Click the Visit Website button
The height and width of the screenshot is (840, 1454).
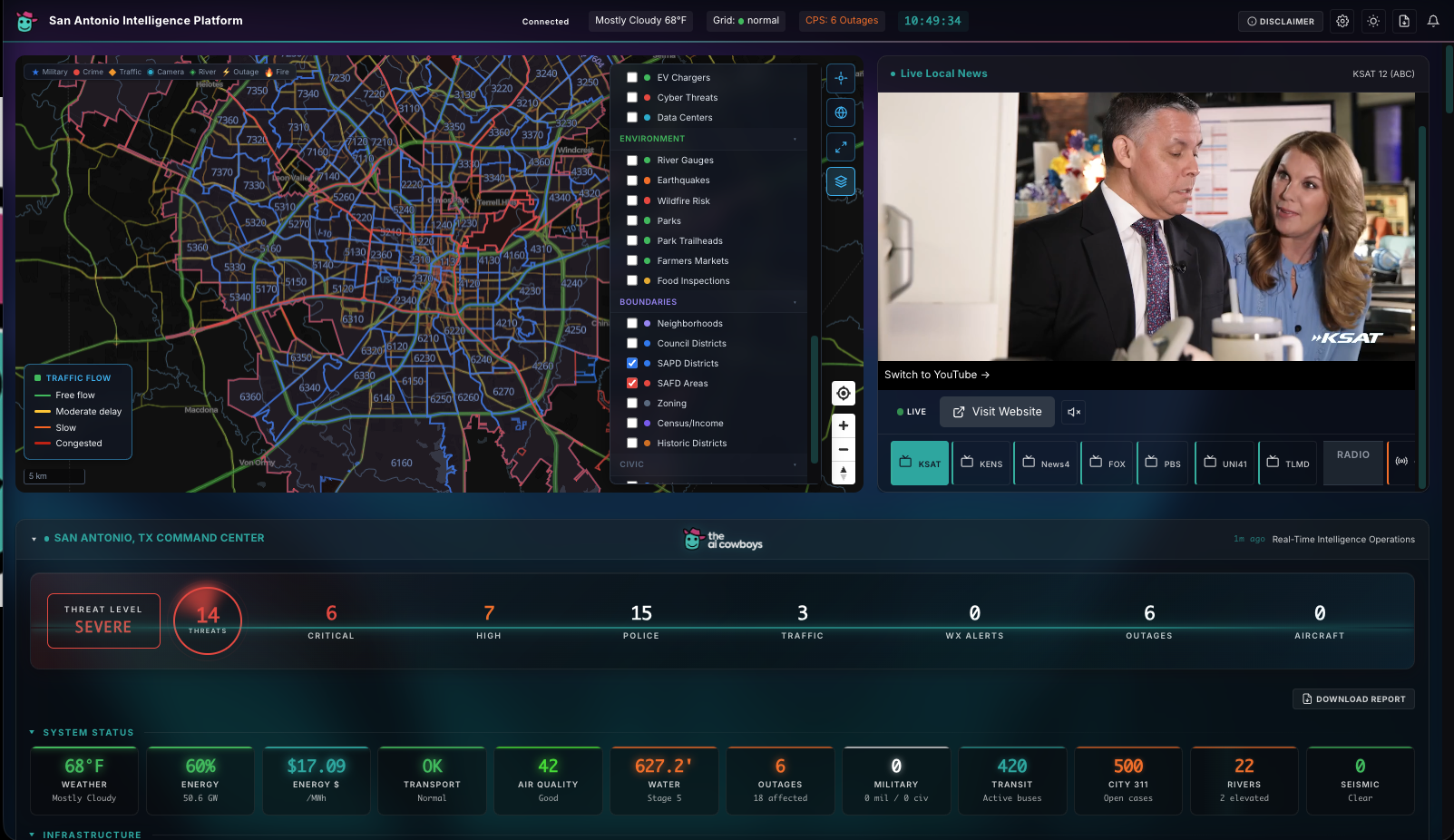[x=996, y=412]
